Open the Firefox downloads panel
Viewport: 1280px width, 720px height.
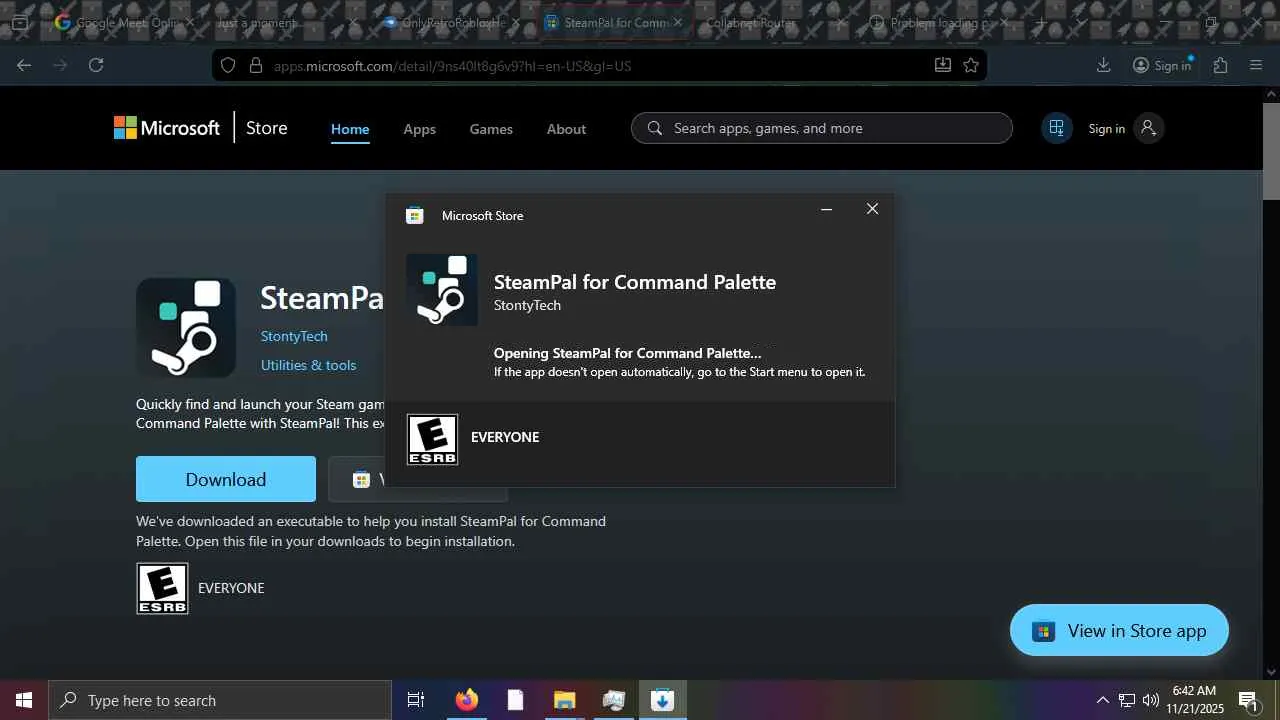pos(1103,65)
